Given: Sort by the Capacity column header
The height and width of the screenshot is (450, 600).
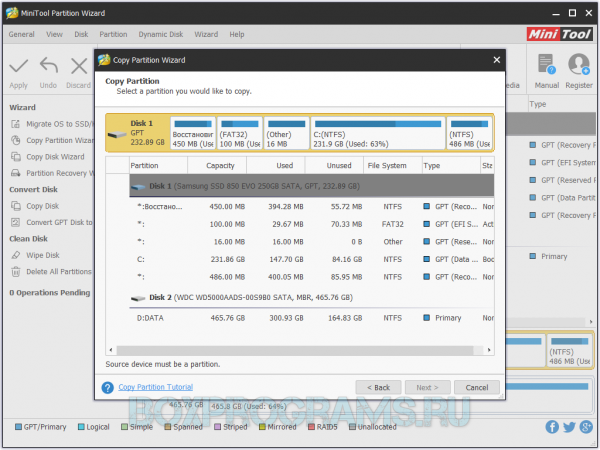Looking at the screenshot, I should coord(217,165).
